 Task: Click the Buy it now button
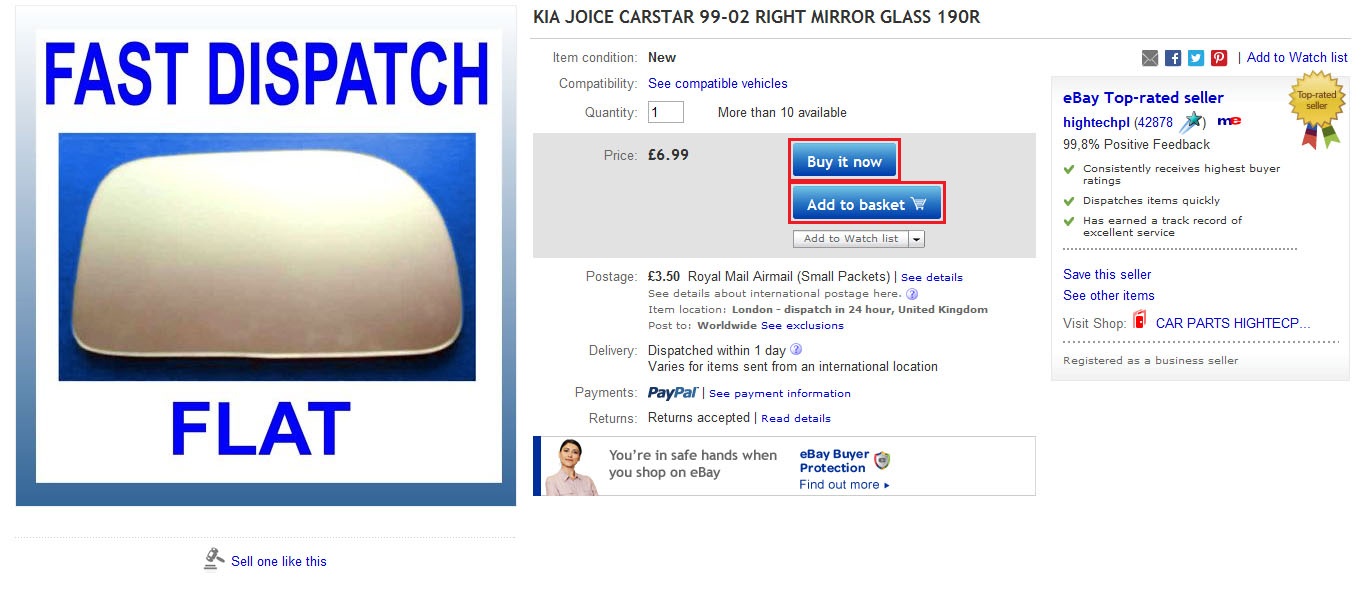tap(845, 161)
